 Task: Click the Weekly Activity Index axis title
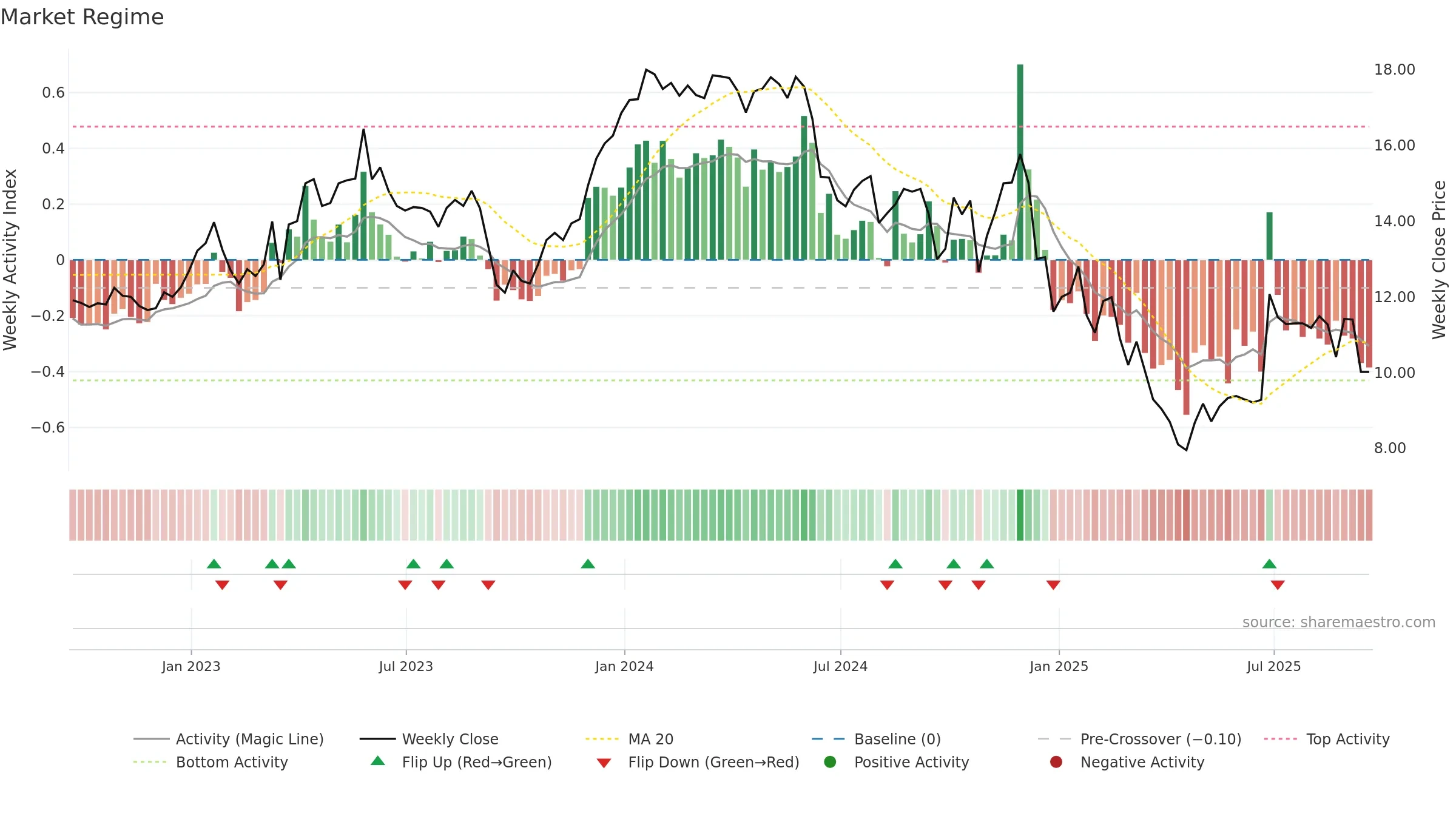tap(10, 260)
